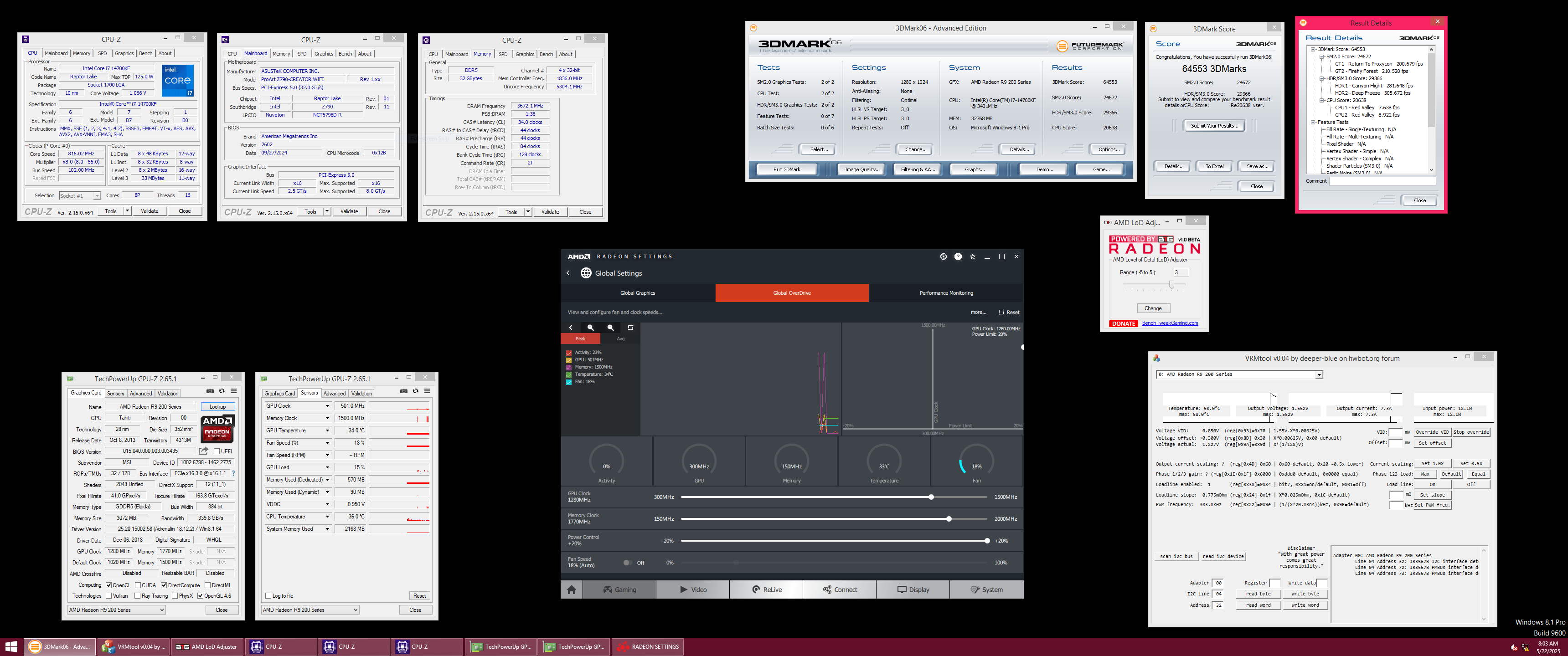Toggle Log to file in GPU-Z Sensors
This screenshot has height=656, width=1568.
(268, 596)
